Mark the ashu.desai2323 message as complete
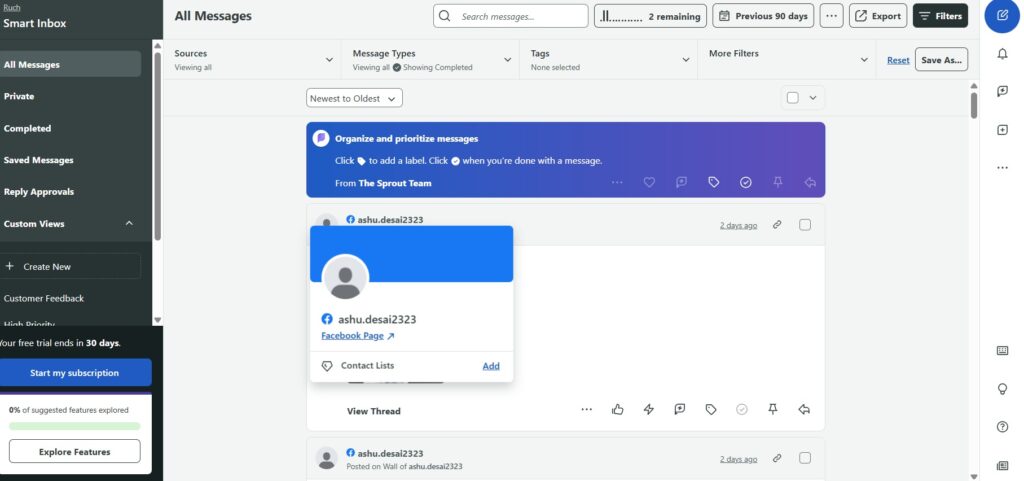Viewport: 1024px width, 481px height. click(742, 409)
